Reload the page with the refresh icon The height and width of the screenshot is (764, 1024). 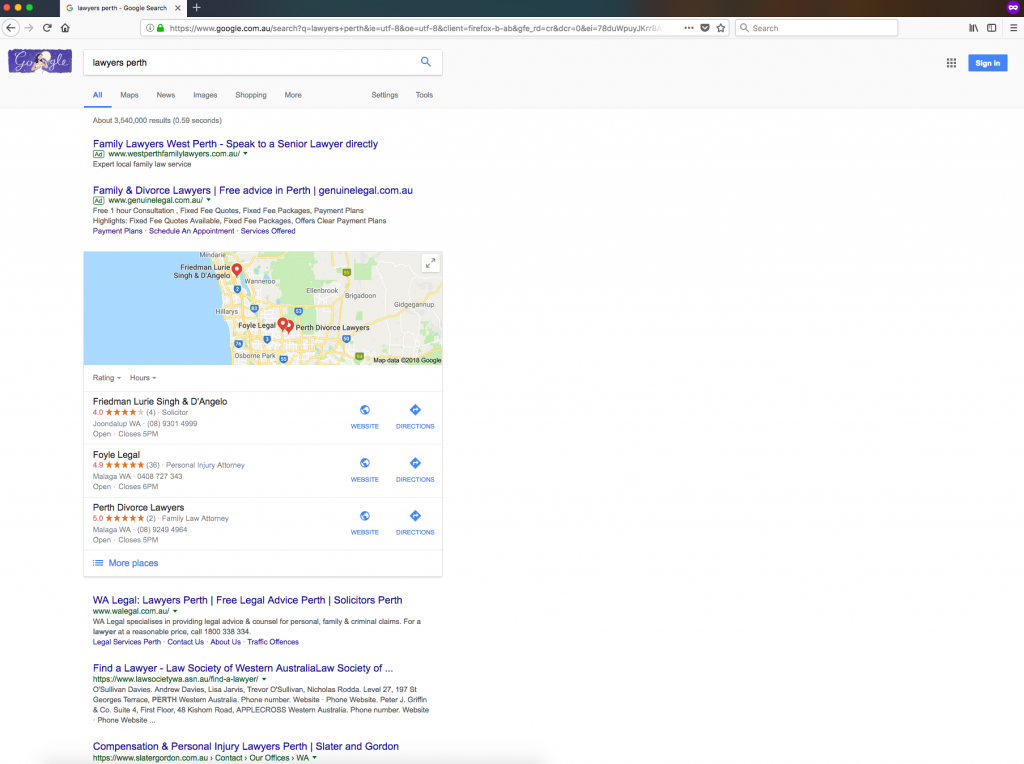pyautogui.click(x=47, y=28)
